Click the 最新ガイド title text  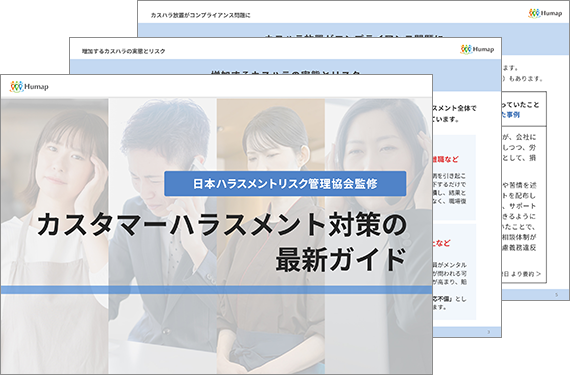click(341, 259)
